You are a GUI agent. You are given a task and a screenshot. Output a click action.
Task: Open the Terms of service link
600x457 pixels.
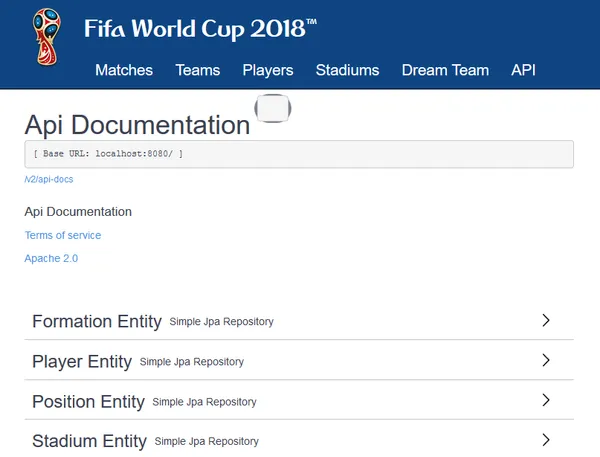(x=62, y=235)
